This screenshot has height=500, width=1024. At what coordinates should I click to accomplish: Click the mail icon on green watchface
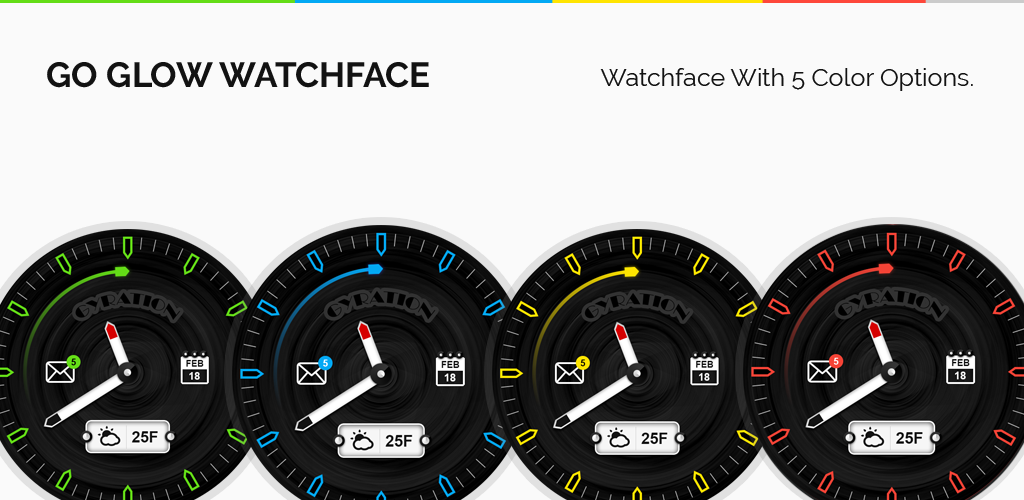(x=60, y=373)
